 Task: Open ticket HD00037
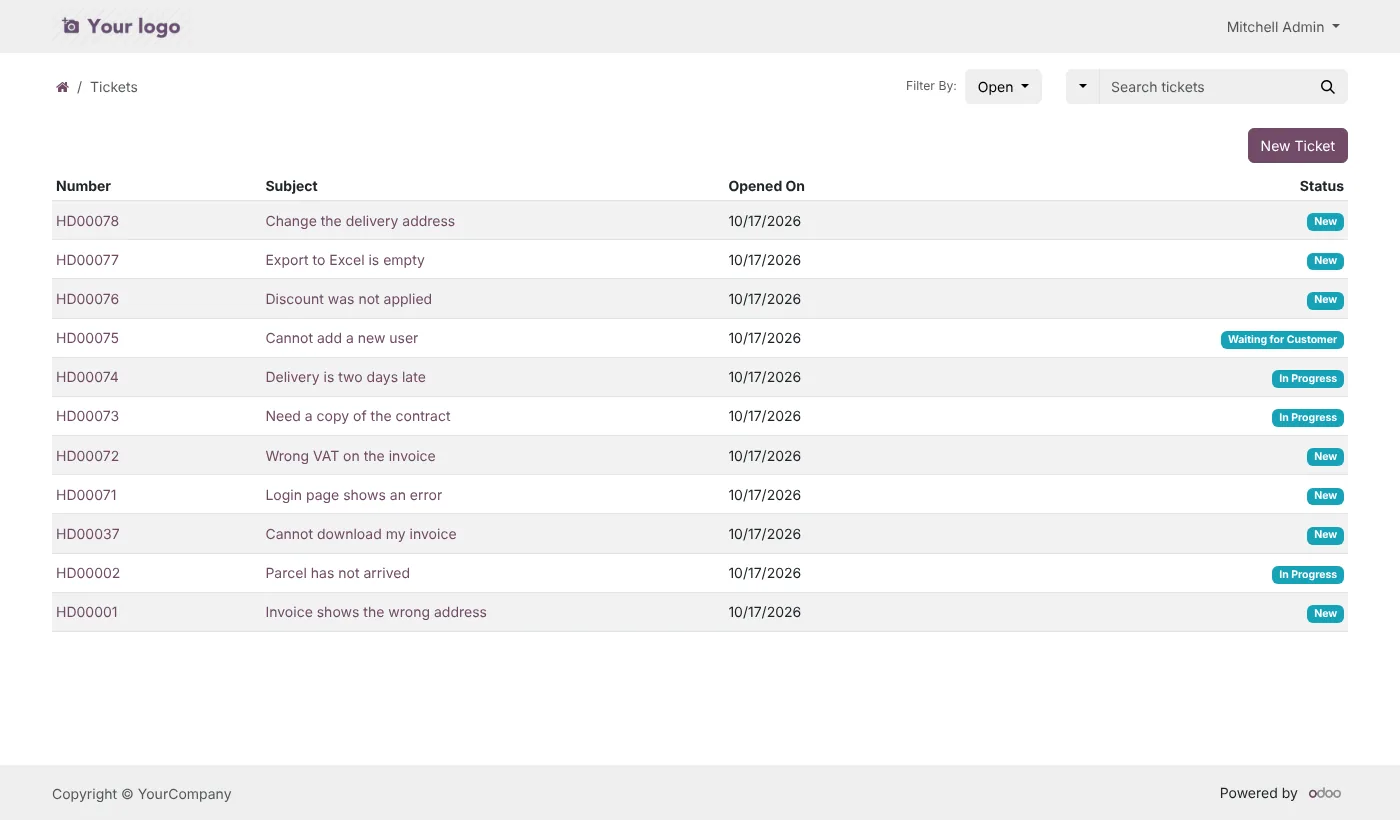pos(87,534)
